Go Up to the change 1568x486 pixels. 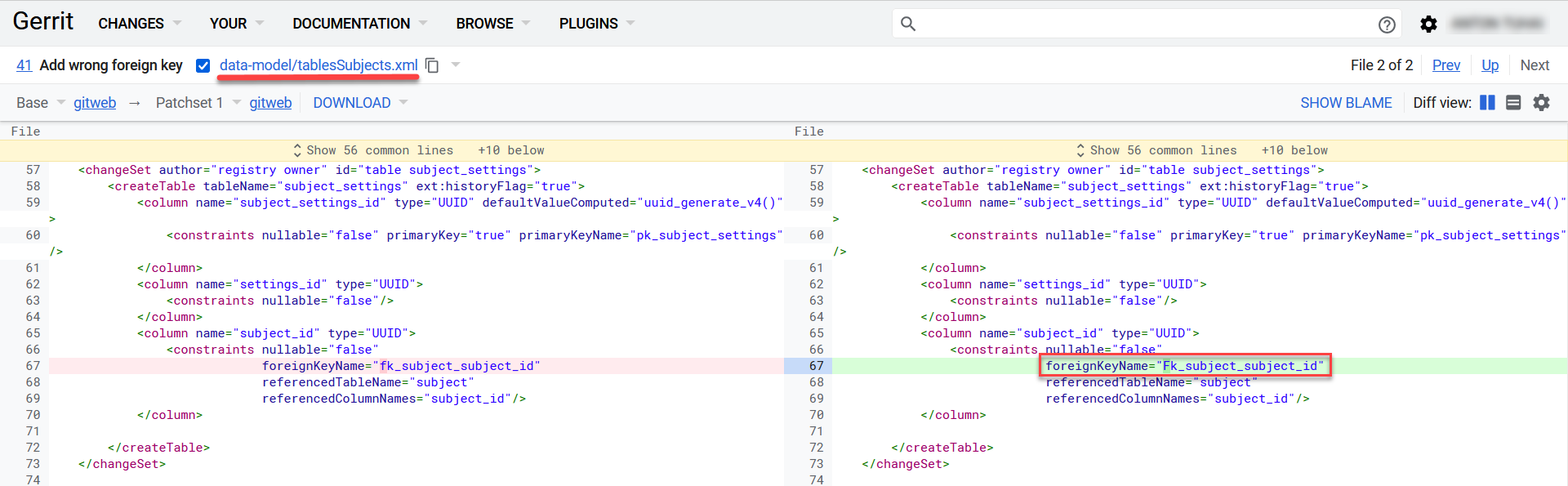point(1490,65)
